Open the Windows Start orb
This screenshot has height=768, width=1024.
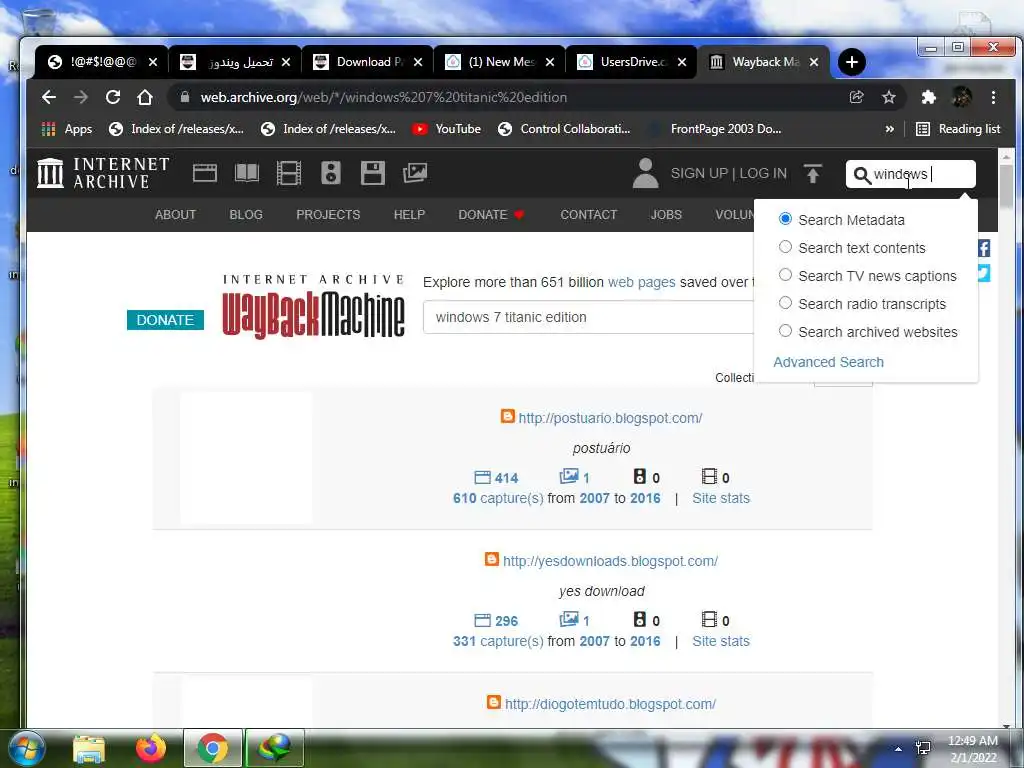pos(25,748)
